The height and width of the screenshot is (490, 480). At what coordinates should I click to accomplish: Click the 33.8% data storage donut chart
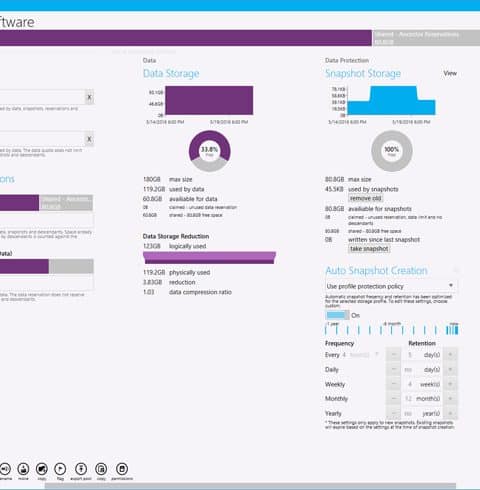[210, 151]
